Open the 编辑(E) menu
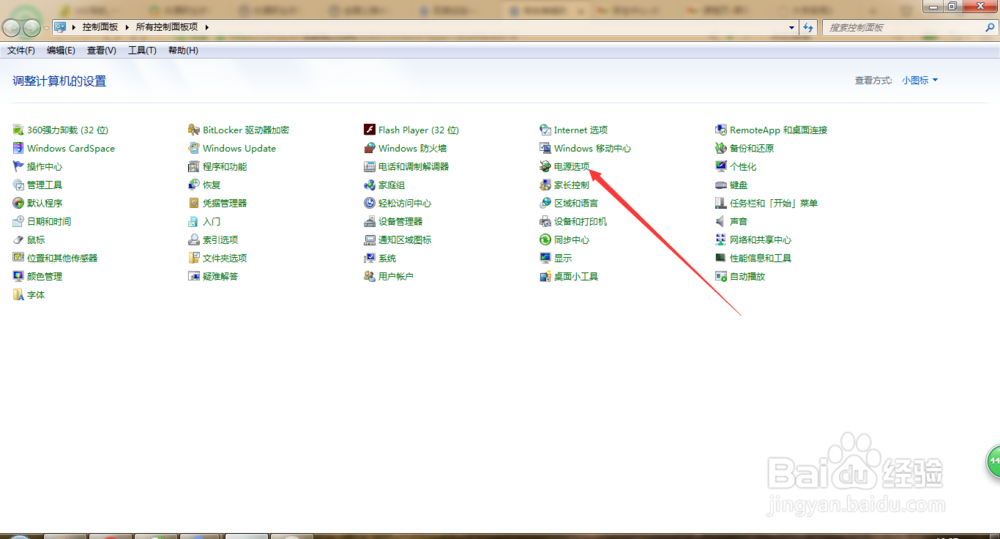1000x539 pixels. point(61,50)
